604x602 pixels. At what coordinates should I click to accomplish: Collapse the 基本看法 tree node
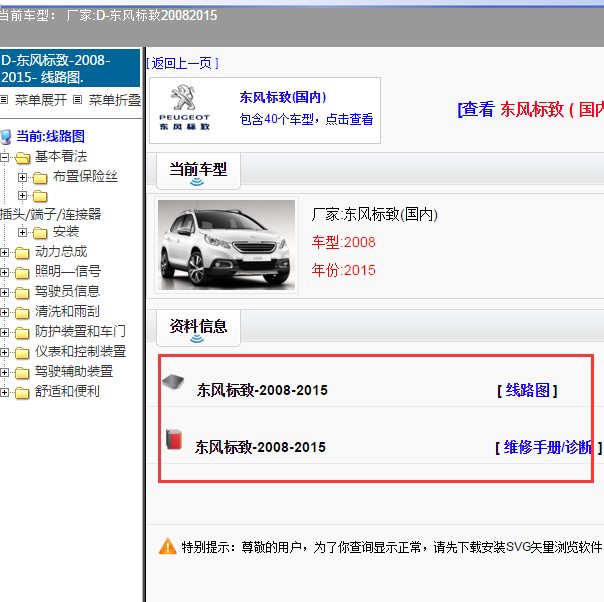point(4,157)
